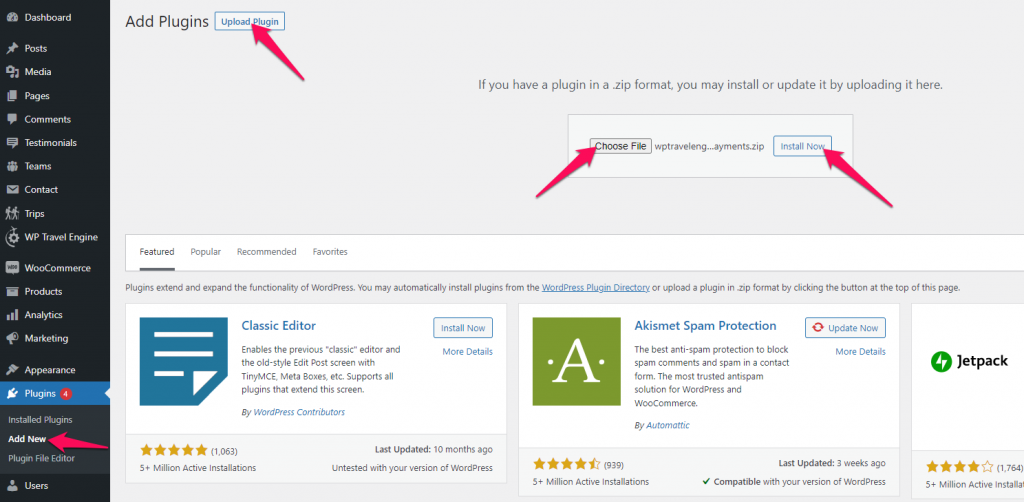Viewport: 1024px width, 502px height.
Task: Click the Add Plugins page heading
Action: click(x=167, y=22)
